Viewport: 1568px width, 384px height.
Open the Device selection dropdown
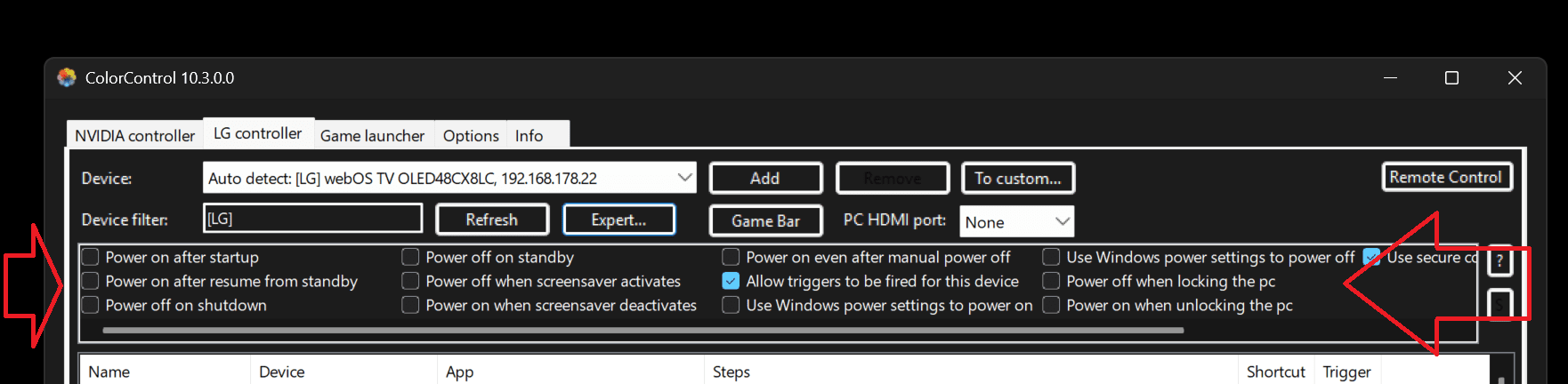tap(684, 178)
